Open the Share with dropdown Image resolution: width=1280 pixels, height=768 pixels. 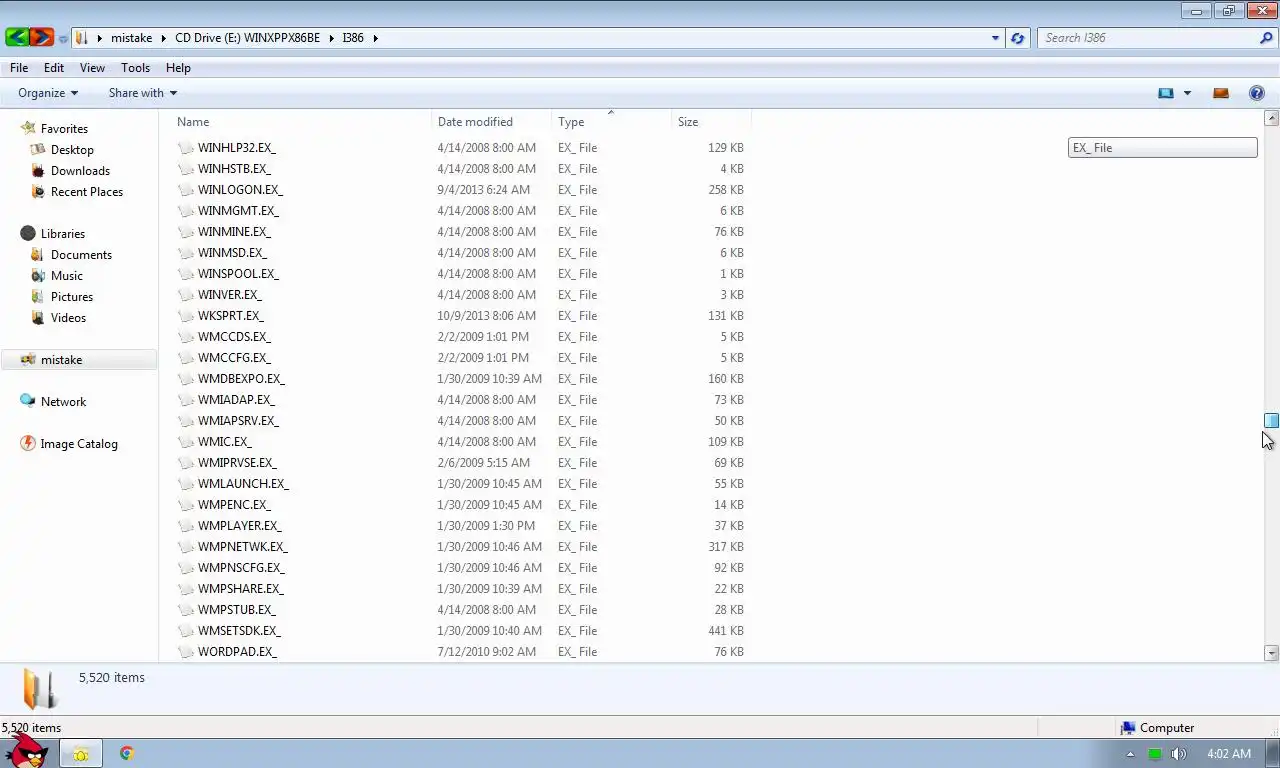click(x=143, y=93)
